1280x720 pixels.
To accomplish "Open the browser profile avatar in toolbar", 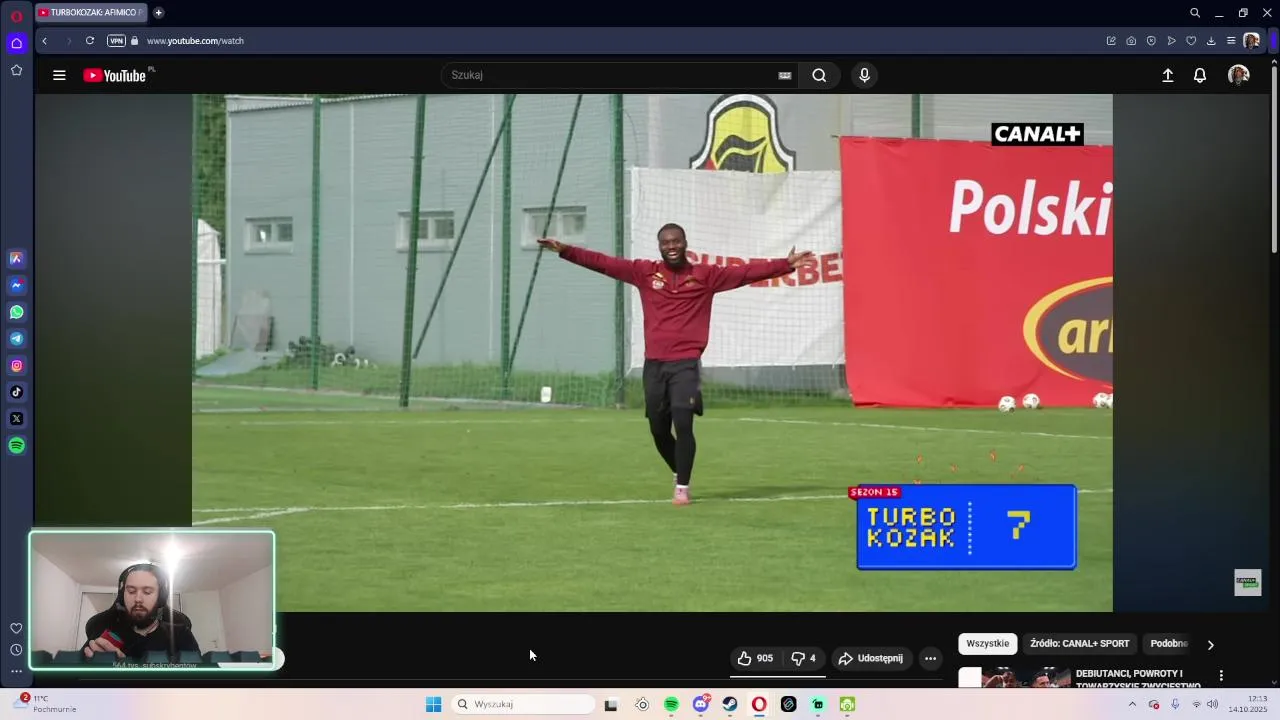I will tap(1251, 41).
